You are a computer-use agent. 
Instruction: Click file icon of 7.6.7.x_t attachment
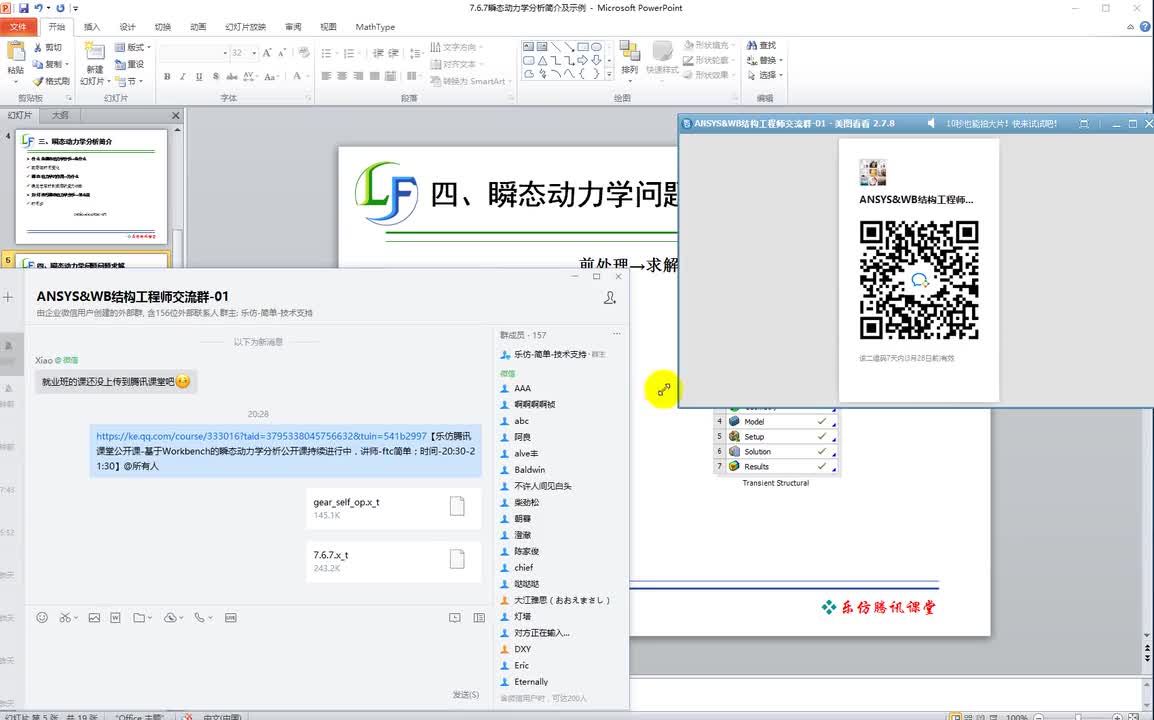[457, 559]
